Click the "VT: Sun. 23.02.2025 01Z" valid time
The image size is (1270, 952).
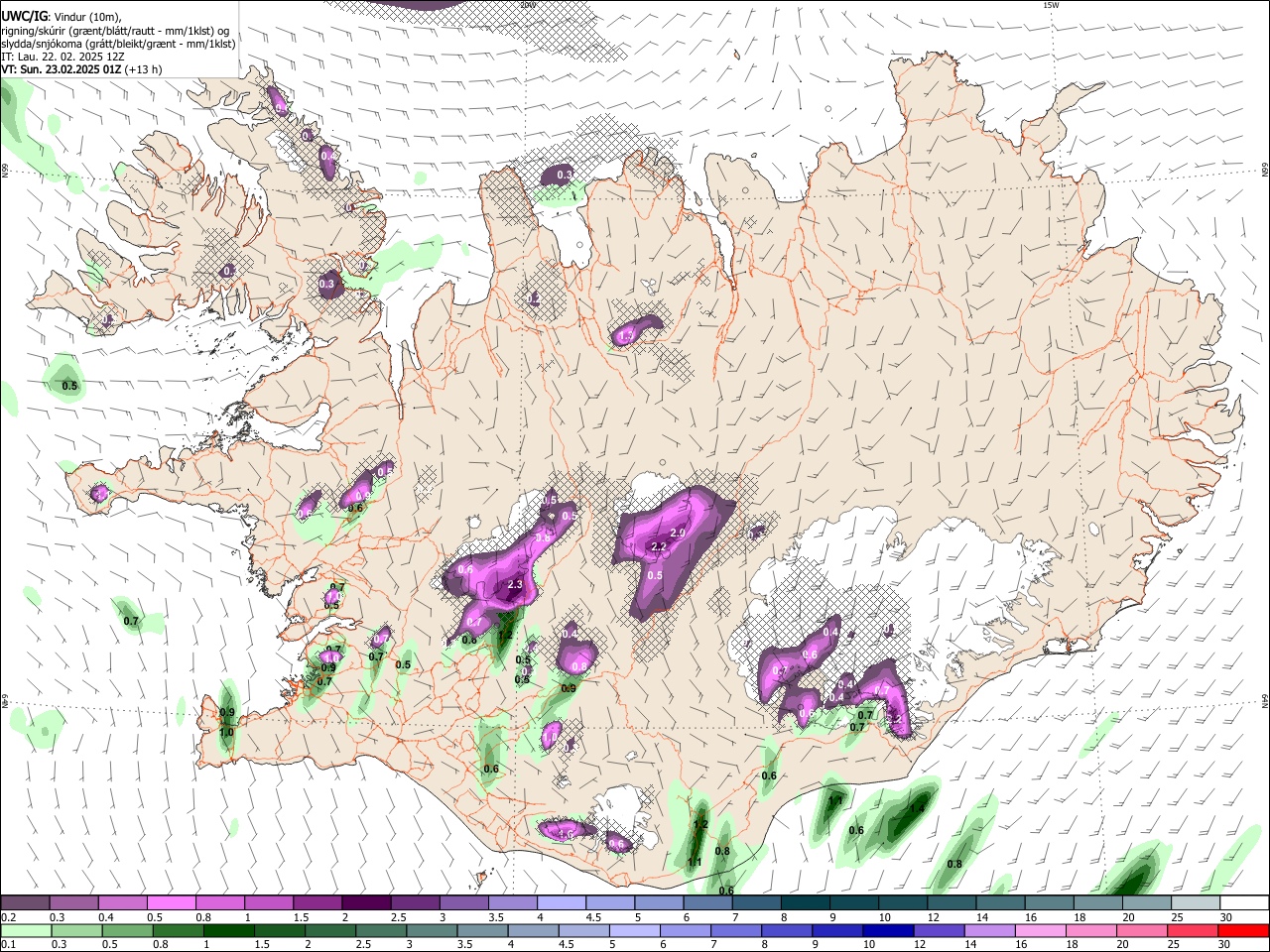click(62, 69)
